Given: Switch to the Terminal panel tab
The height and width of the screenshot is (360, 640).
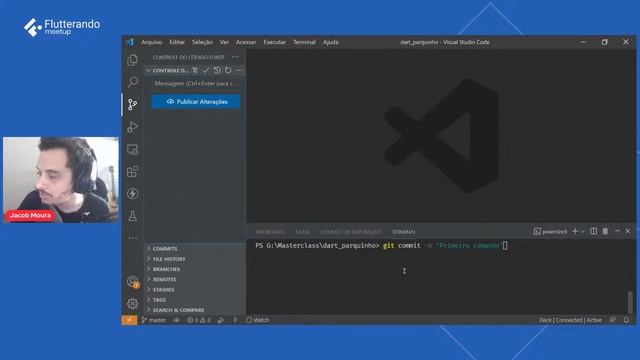Looking at the screenshot, I should click(x=403, y=232).
